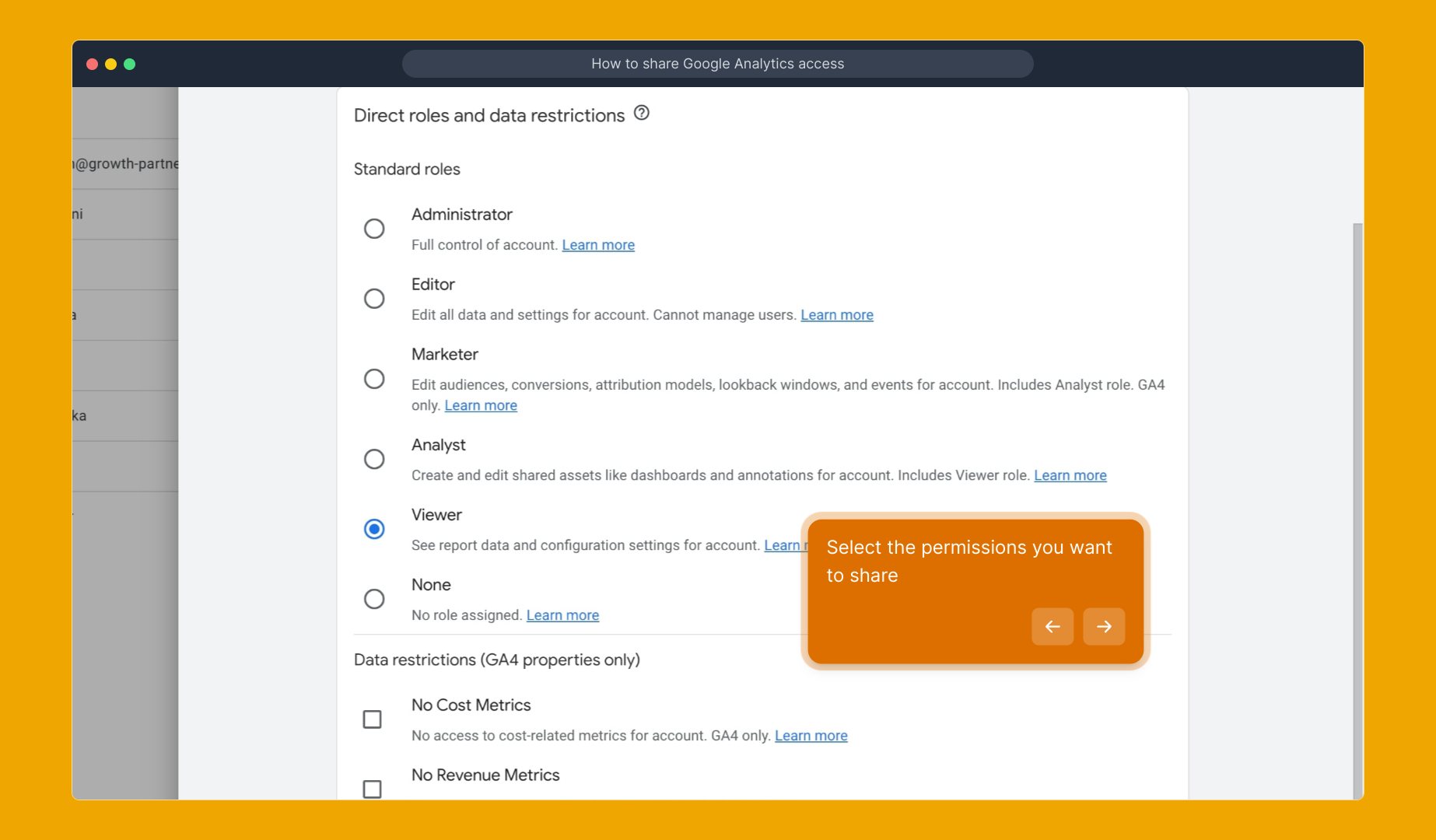Image resolution: width=1436 pixels, height=840 pixels.
Task: Select the Editor role
Action: click(374, 298)
